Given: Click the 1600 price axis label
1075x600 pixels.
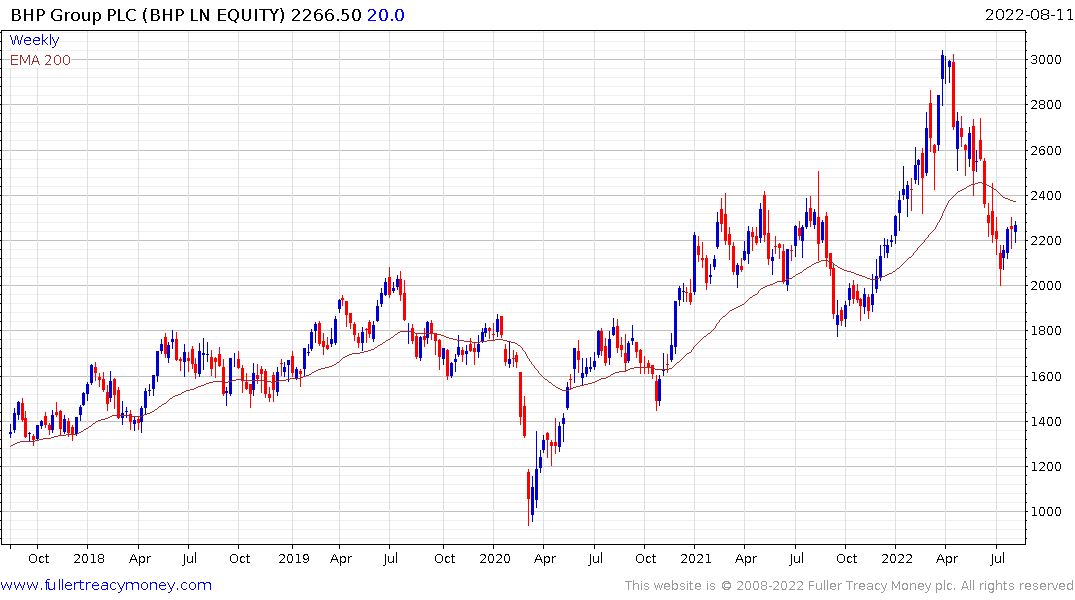Looking at the screenshot, I should (x=1046, y=376).
